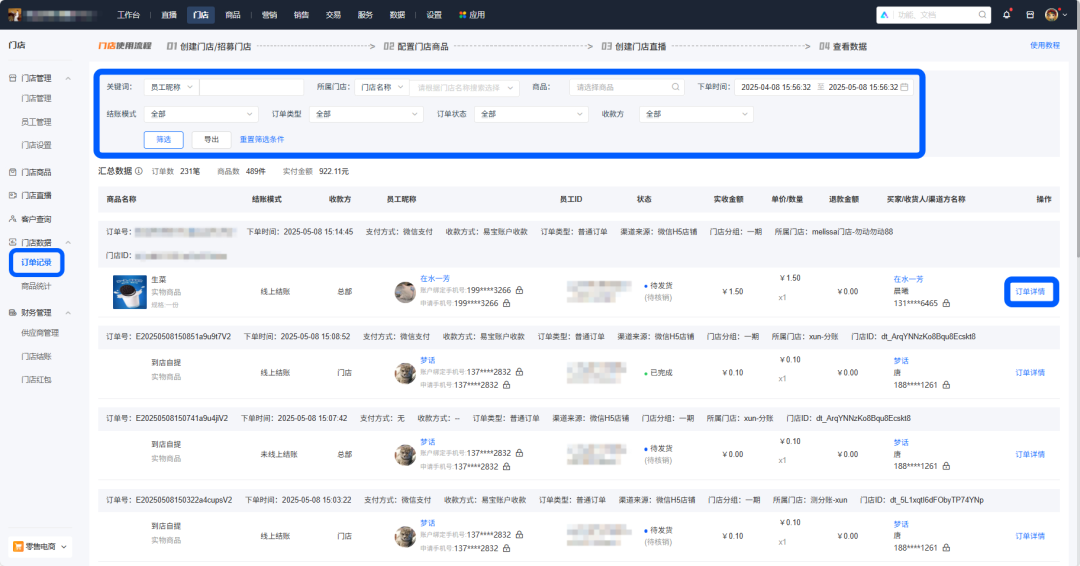Open the 生菜 product thumbnail

point(129,291)
